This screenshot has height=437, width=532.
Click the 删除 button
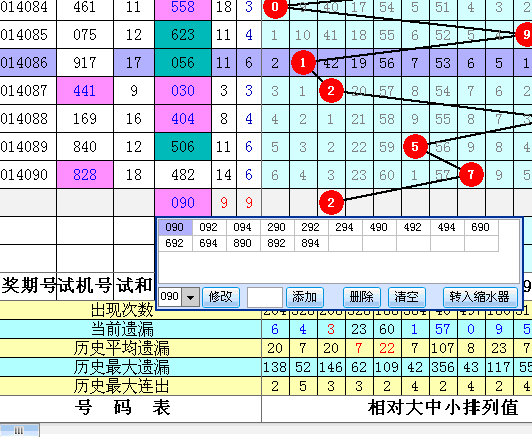362,297
